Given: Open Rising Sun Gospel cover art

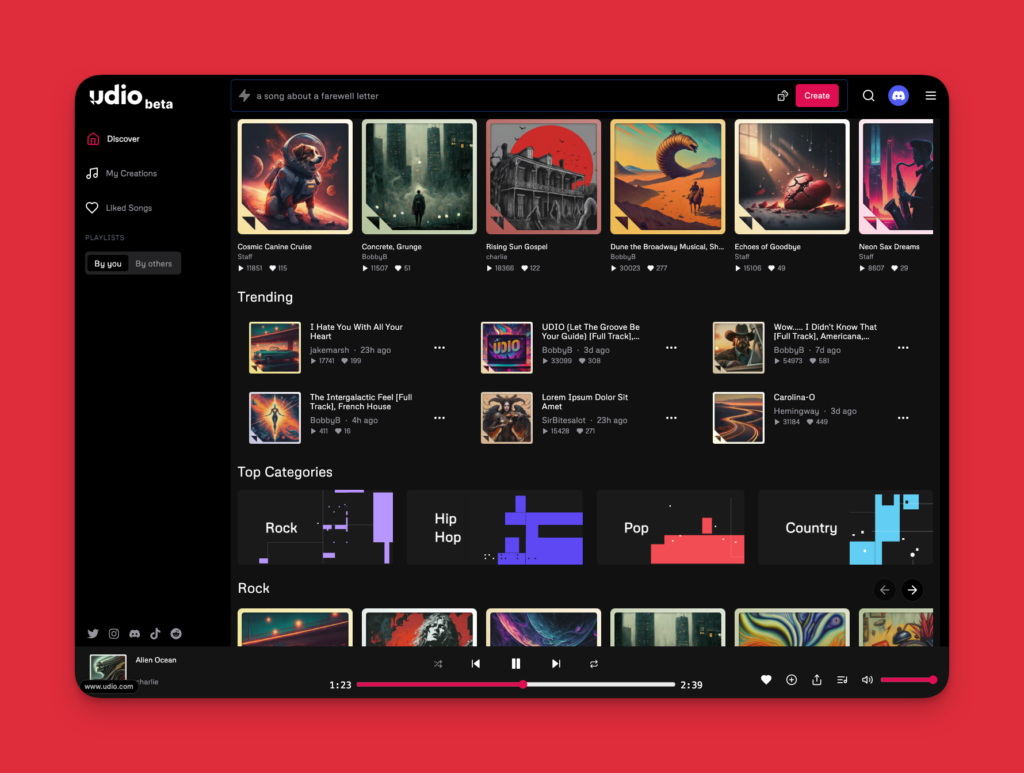Looking at the screenshot, I should click(543, 177).
